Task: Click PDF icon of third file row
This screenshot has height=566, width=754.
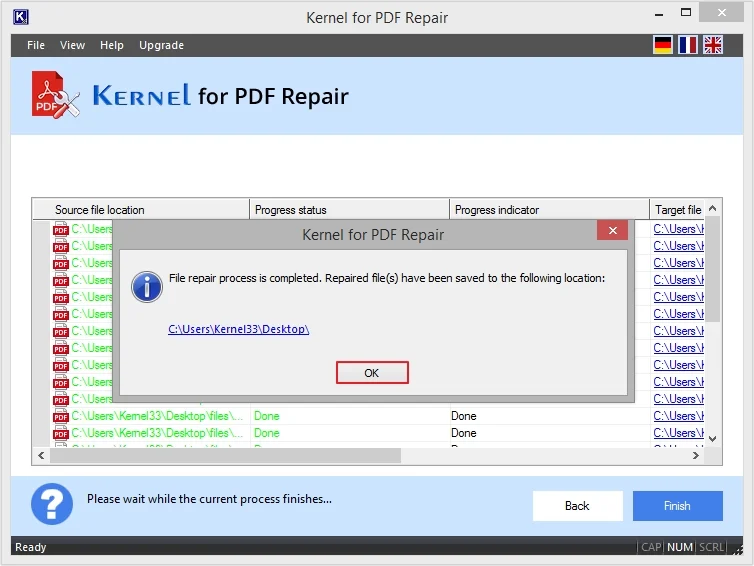Action: coord(61,263)
